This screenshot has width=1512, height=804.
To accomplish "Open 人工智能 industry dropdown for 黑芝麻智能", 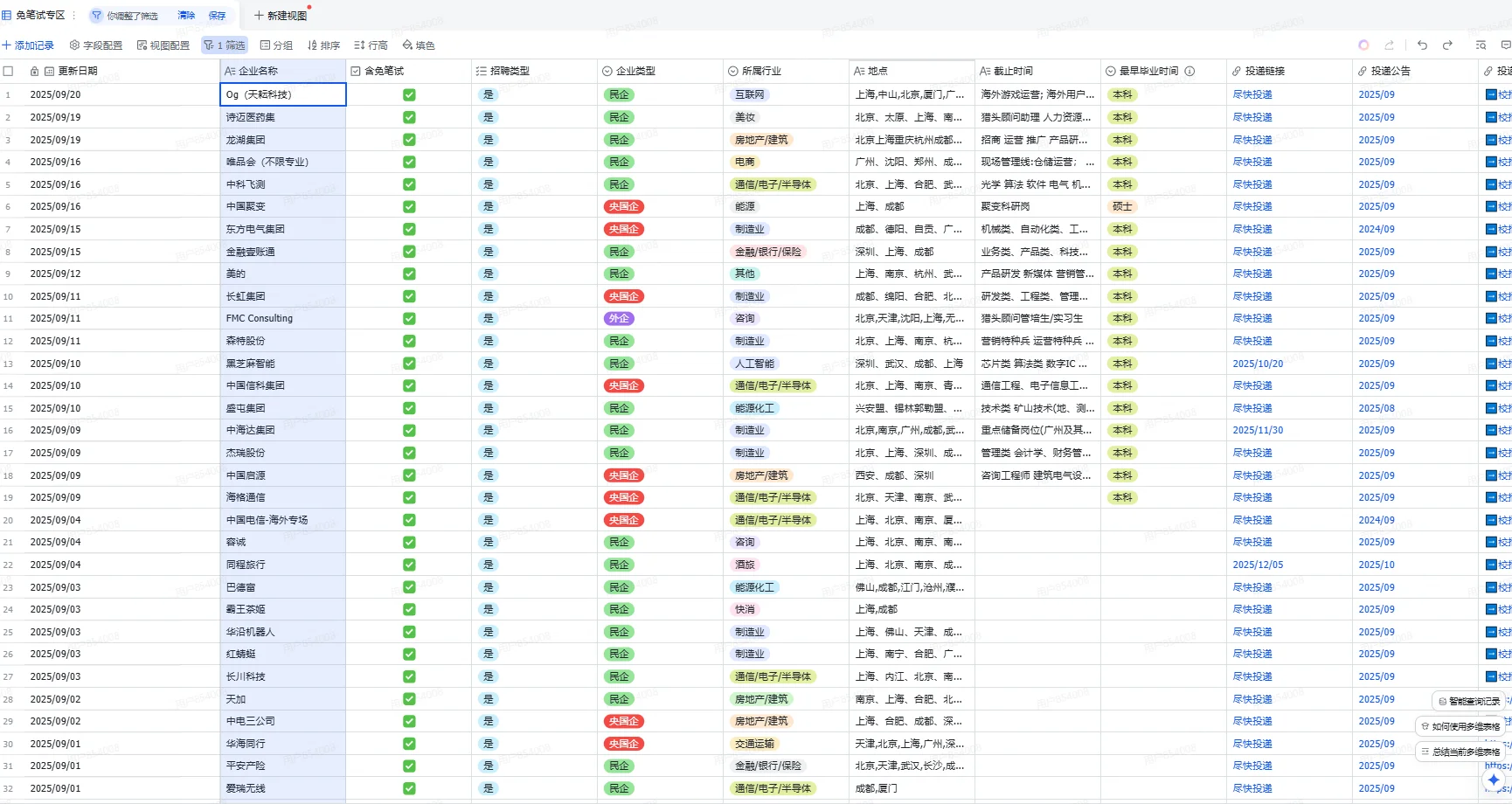I will (755, 364).
